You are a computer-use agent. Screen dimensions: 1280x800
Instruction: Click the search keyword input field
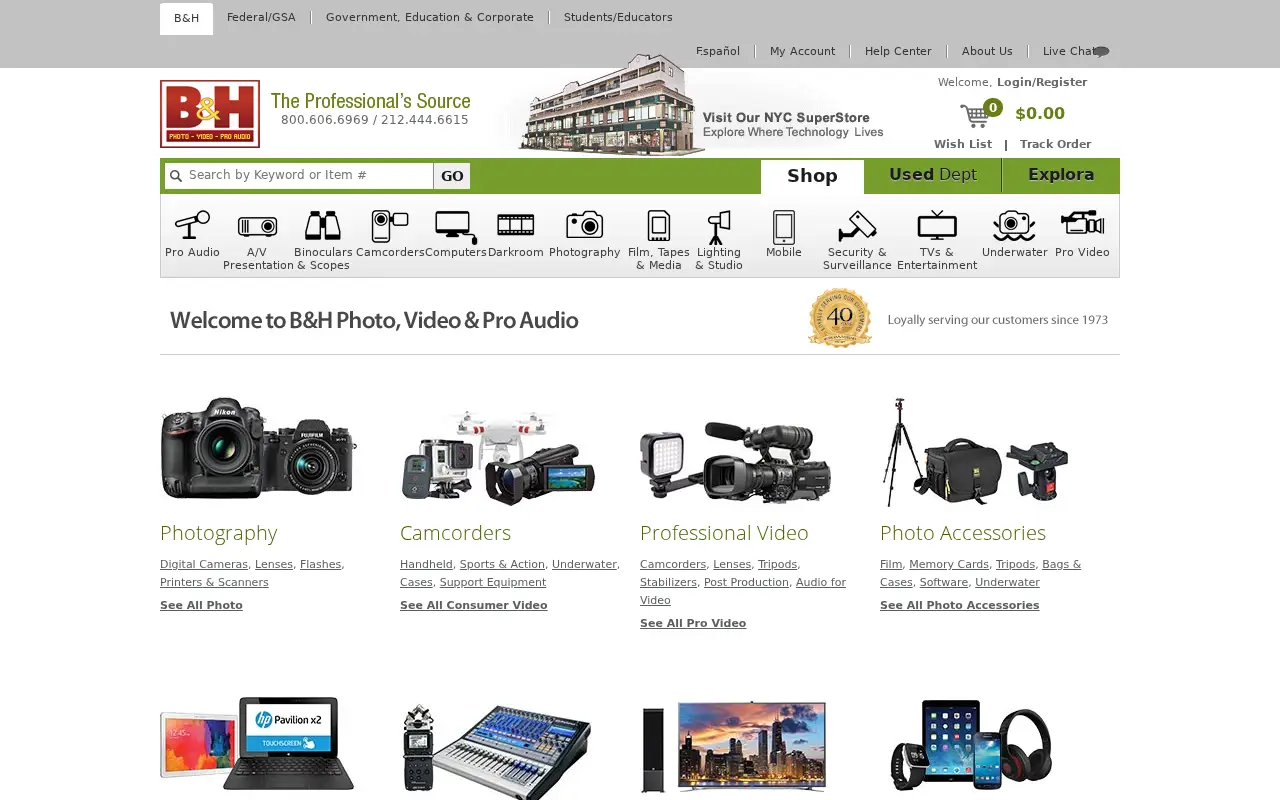pyautogui.click(x=309, y=175)
